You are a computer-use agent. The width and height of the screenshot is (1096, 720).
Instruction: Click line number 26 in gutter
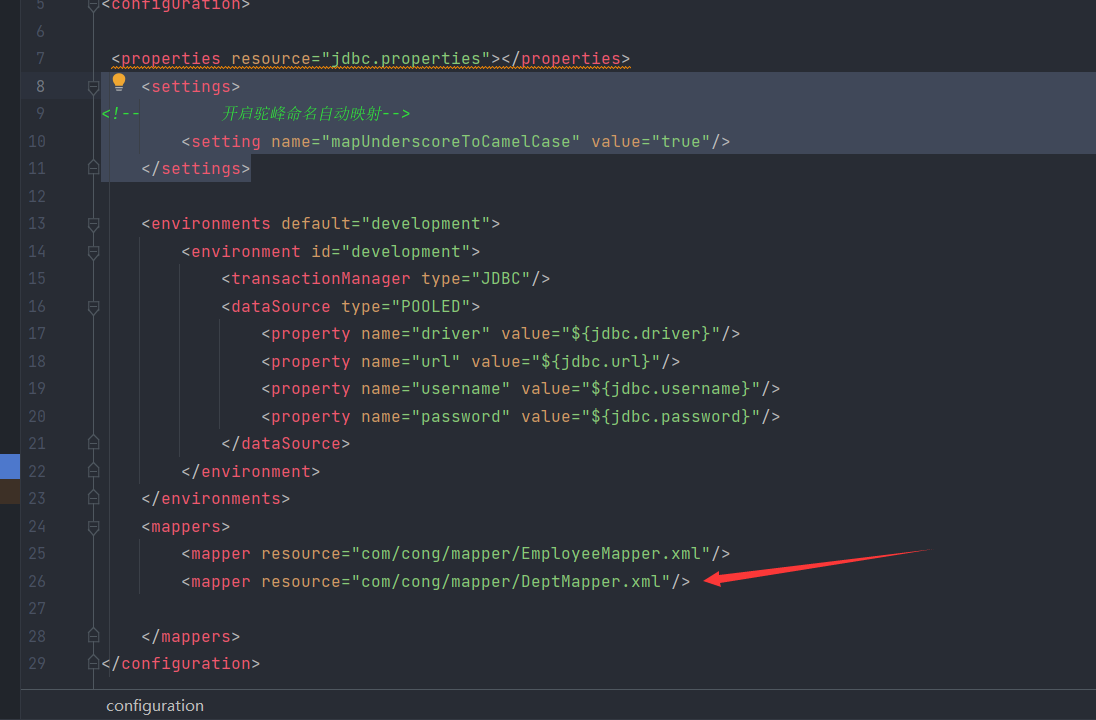tap(37, 582)
